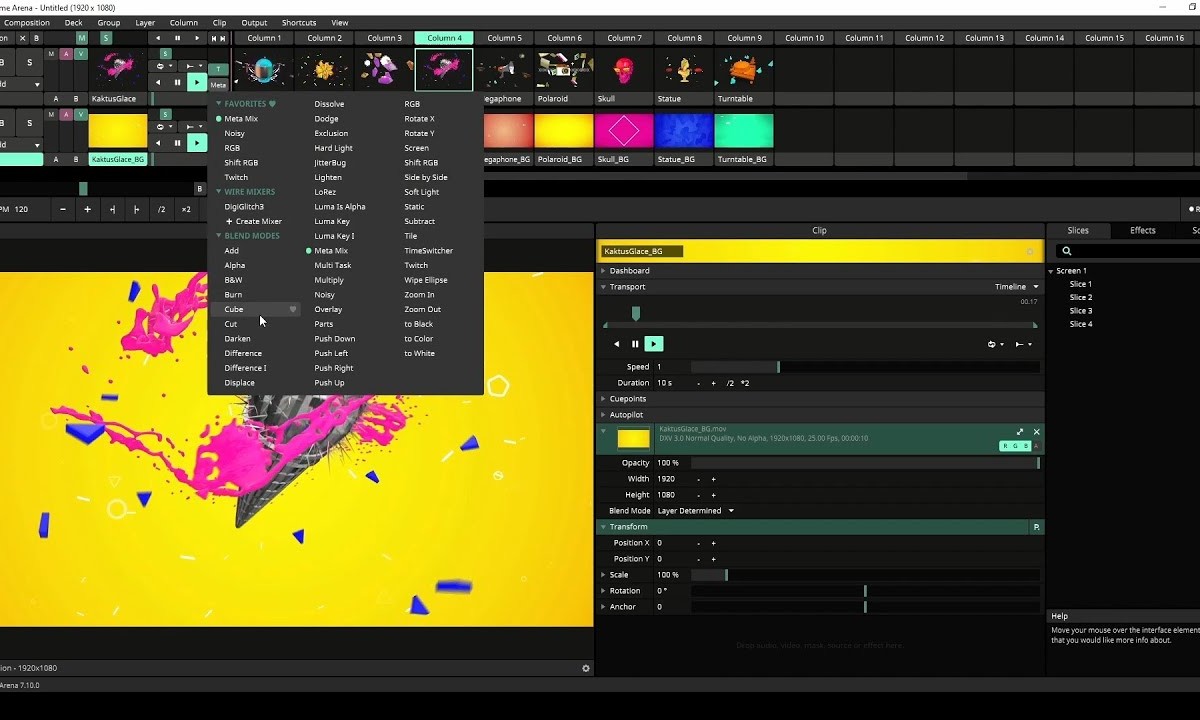Click the loop mode icon in Clip Transport
Viewport: 1200px width, 720px height.
tap(994, 344)
